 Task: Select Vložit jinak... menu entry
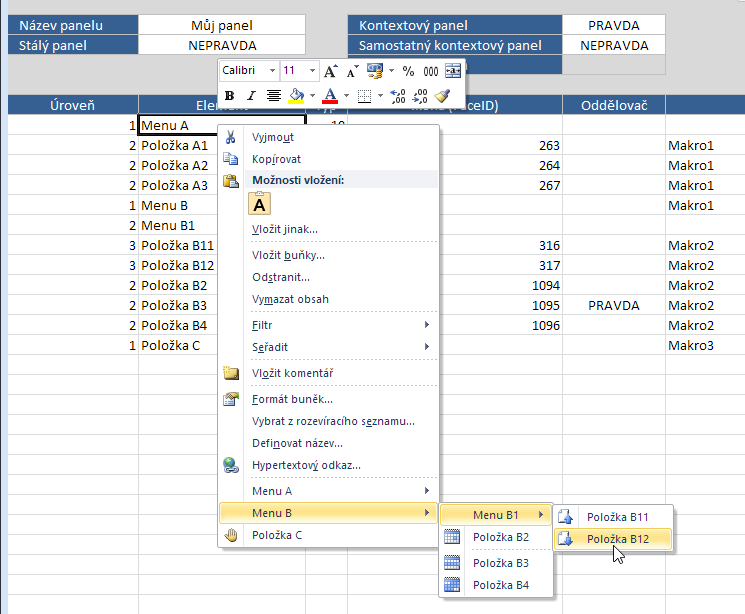328,229
